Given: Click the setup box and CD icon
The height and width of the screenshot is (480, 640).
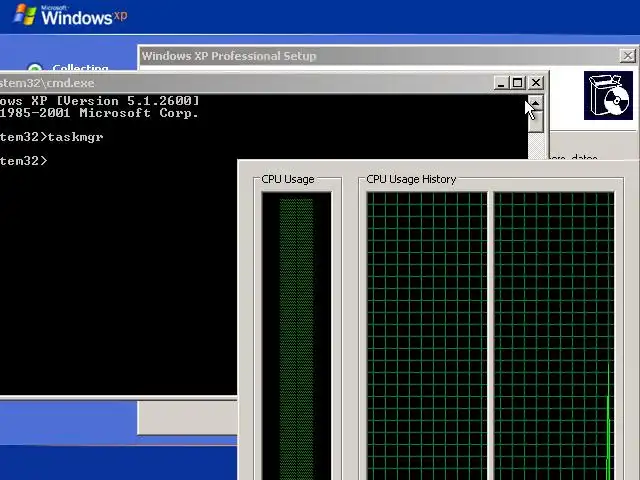Looking at the screenshot, I should click(608, 96).
